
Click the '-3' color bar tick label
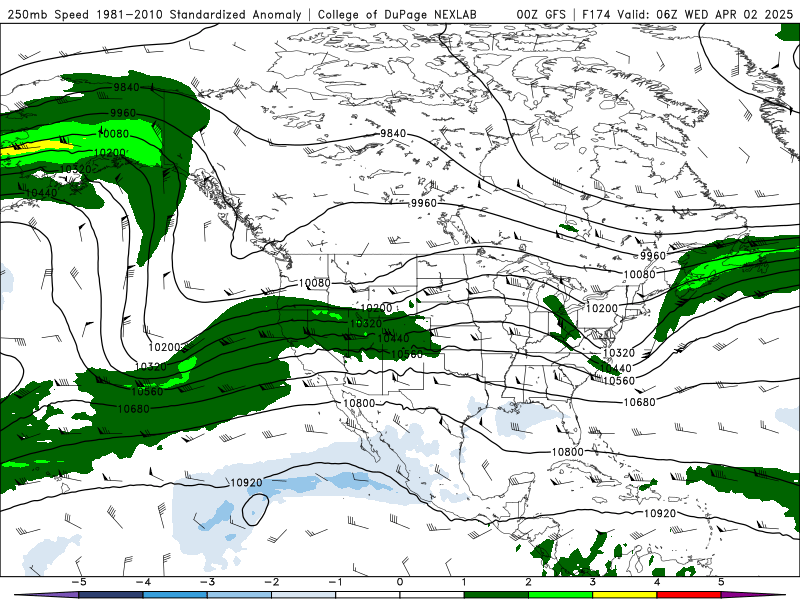pos(207,582)
